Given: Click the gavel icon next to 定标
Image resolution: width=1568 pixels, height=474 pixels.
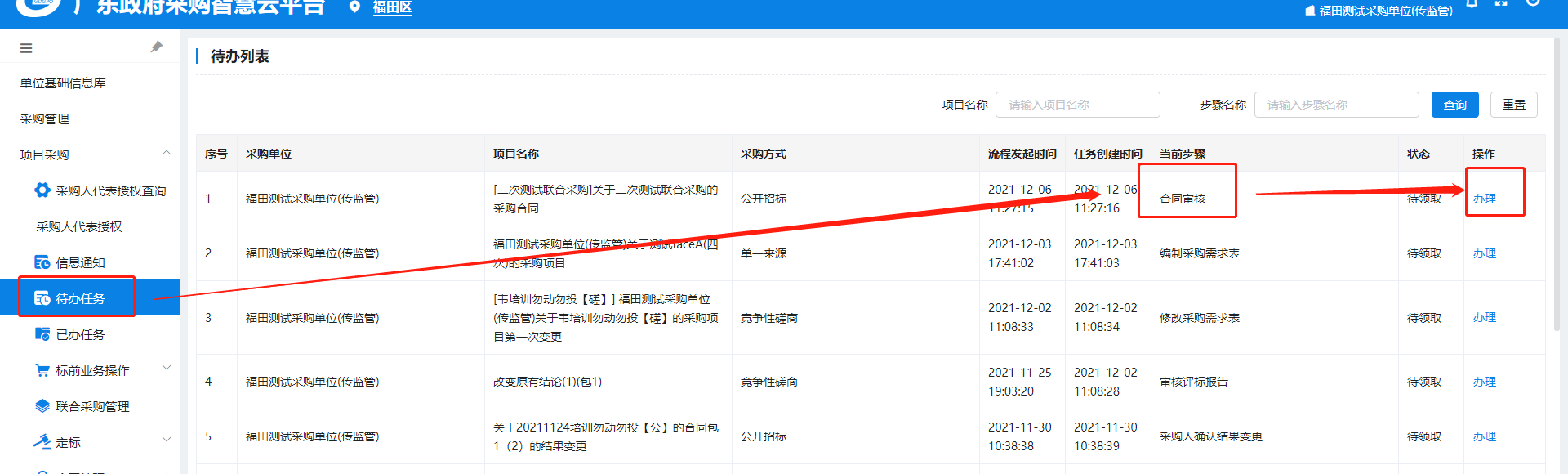Looking at the screenshot, I should [x=42, y=442].
